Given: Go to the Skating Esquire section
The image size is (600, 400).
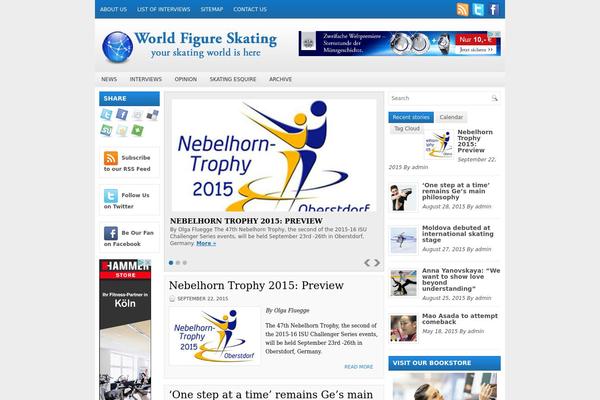Looking at the screenshot, I should (x=233, y=79).
